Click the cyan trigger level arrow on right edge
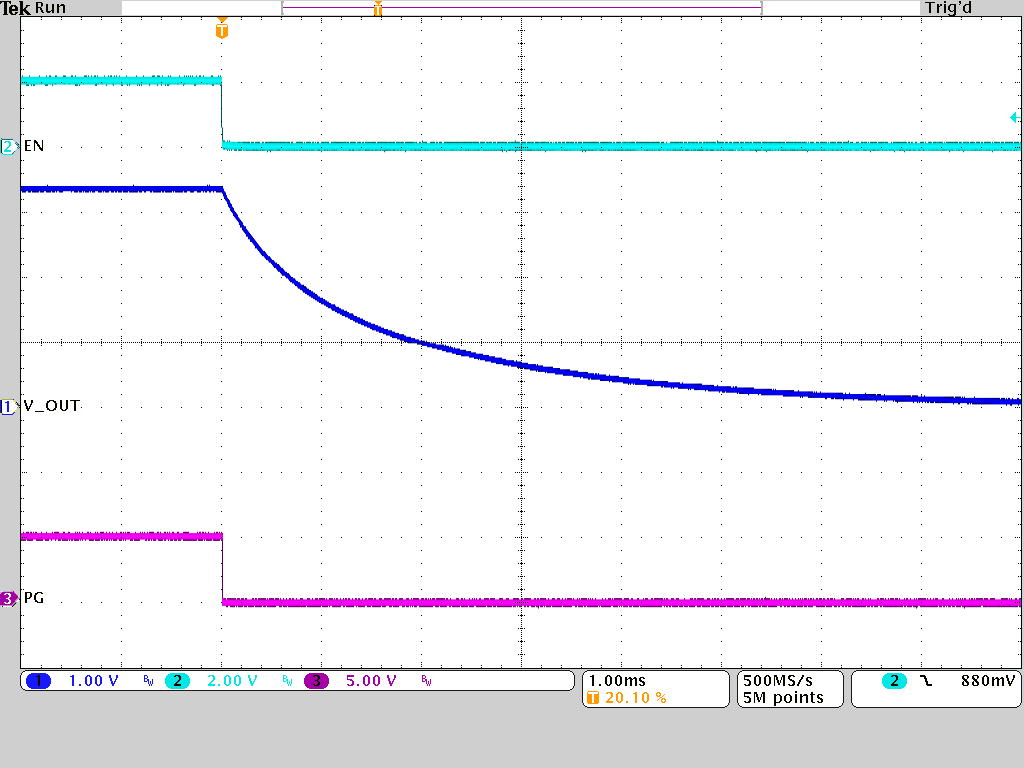1024x768 pixels. pos(1016,119)
